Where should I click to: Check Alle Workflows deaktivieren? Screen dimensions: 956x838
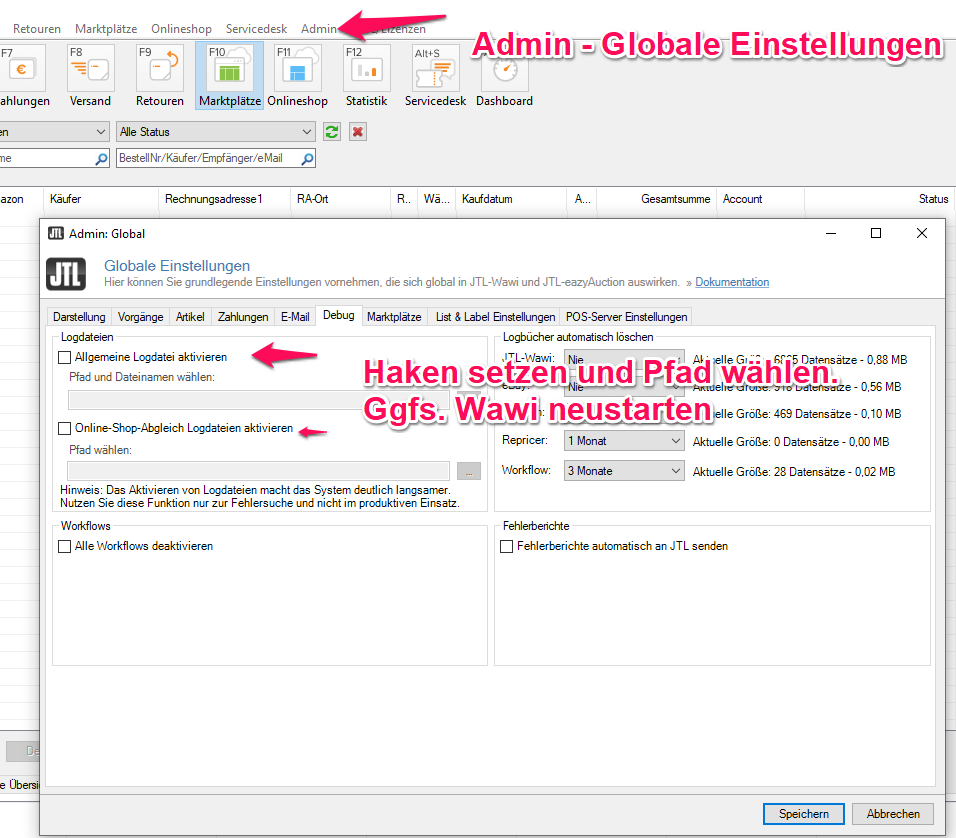pyautogui.click(x=65, y=546)
